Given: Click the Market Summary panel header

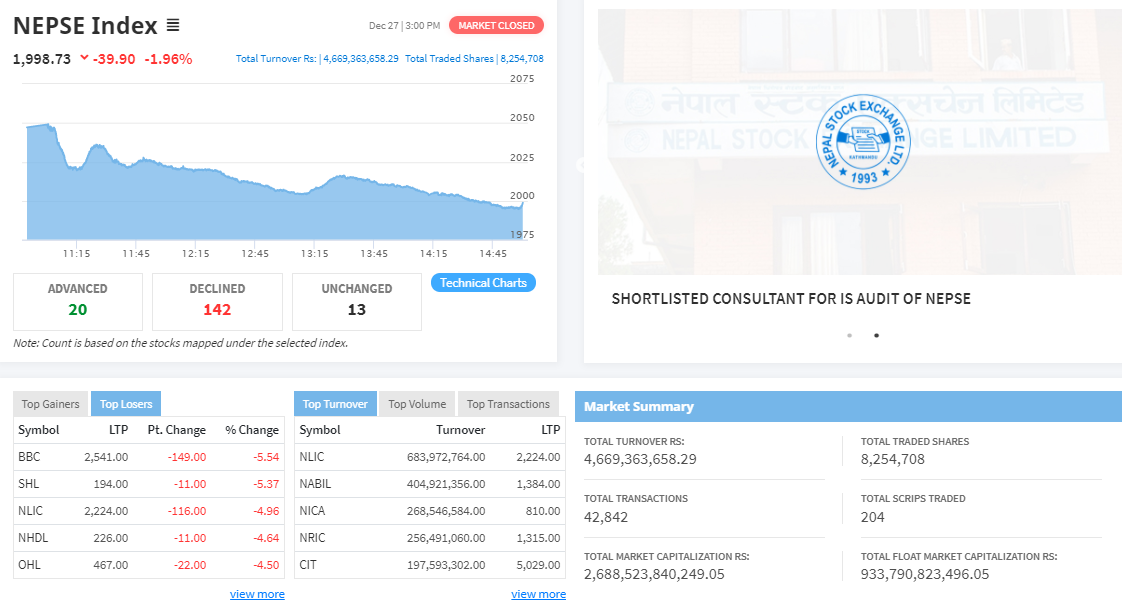Looking at the screenshot, I should click(x=849, y=407).
